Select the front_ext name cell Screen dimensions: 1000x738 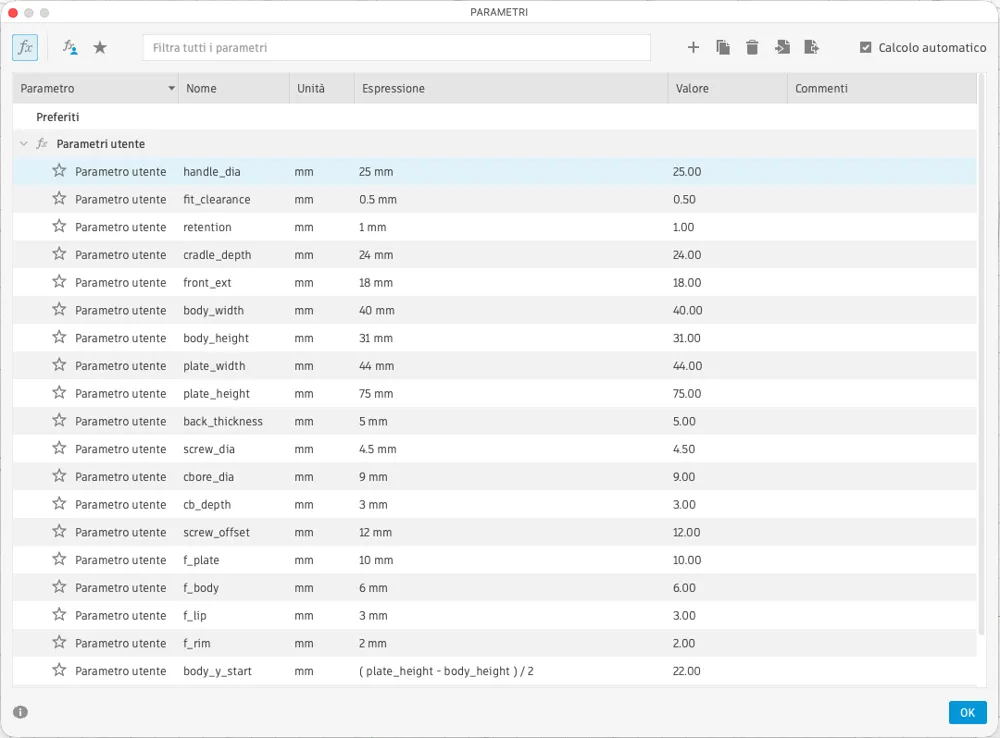tap(207, 283)
